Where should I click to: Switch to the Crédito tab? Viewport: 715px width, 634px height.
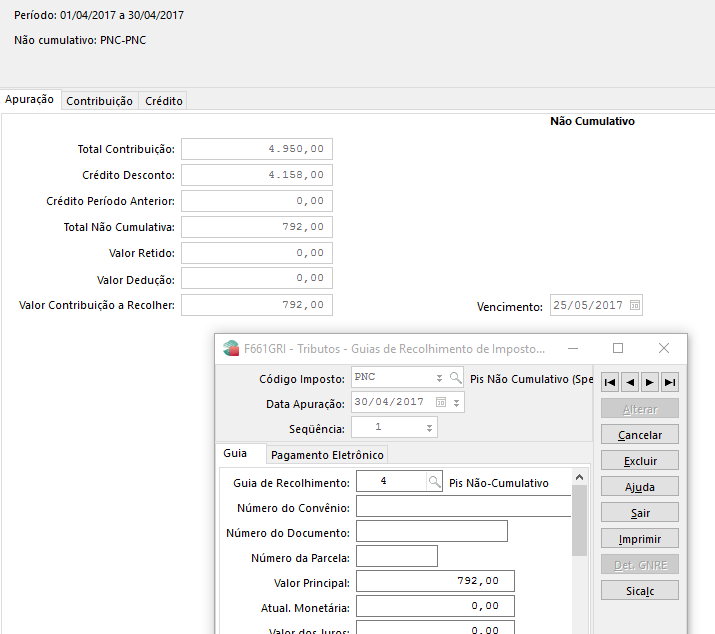(x=164, y=101)
